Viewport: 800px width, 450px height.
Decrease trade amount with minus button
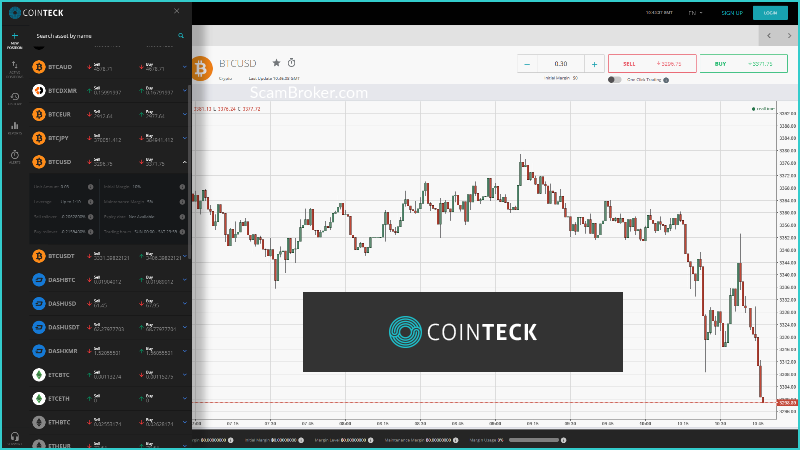(527, 64)
